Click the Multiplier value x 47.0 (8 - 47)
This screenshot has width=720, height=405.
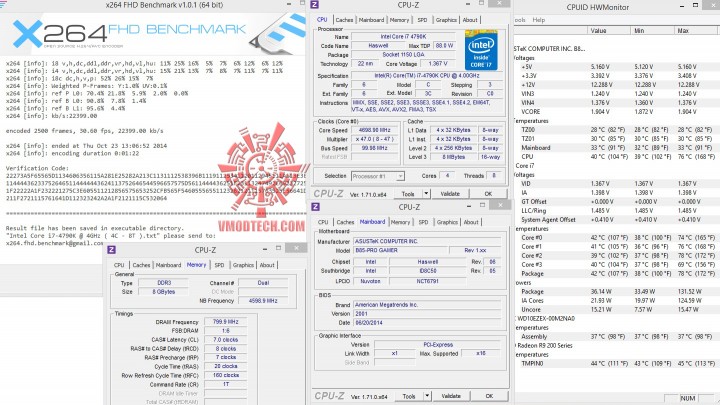[375, 139]
